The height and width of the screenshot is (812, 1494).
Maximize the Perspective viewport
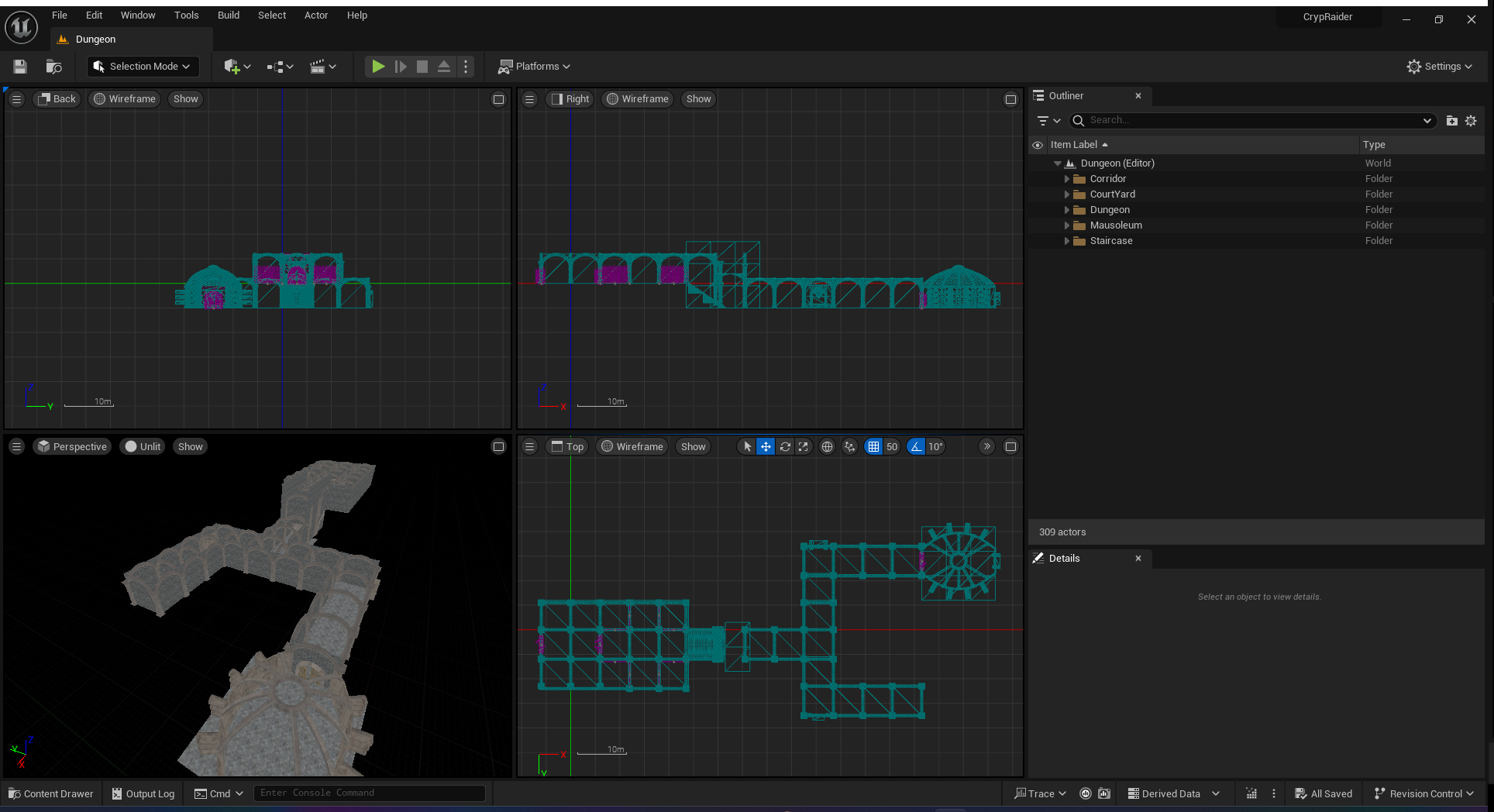click(498, 446)
